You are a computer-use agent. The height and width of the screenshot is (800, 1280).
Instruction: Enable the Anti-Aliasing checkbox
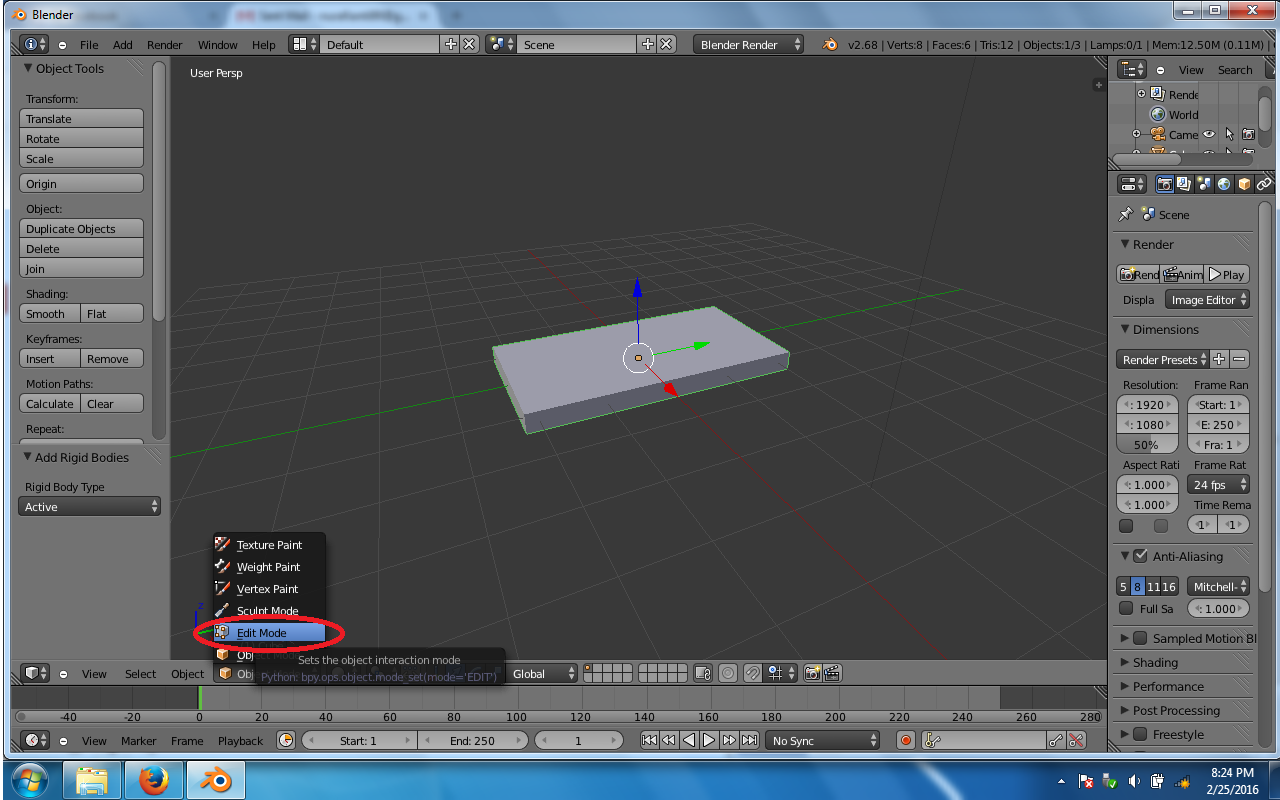pyautogui.click(x=1140, y=556)
